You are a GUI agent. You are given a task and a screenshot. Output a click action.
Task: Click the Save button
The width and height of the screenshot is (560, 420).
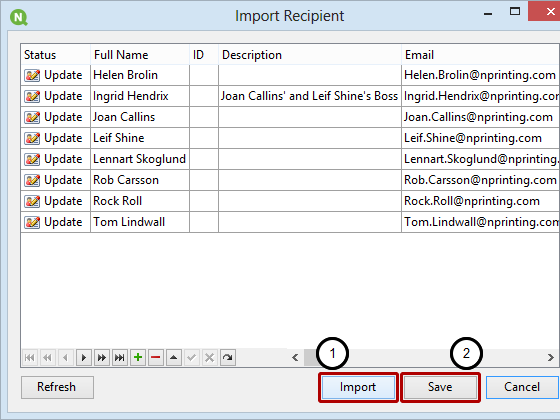[440, 387]
